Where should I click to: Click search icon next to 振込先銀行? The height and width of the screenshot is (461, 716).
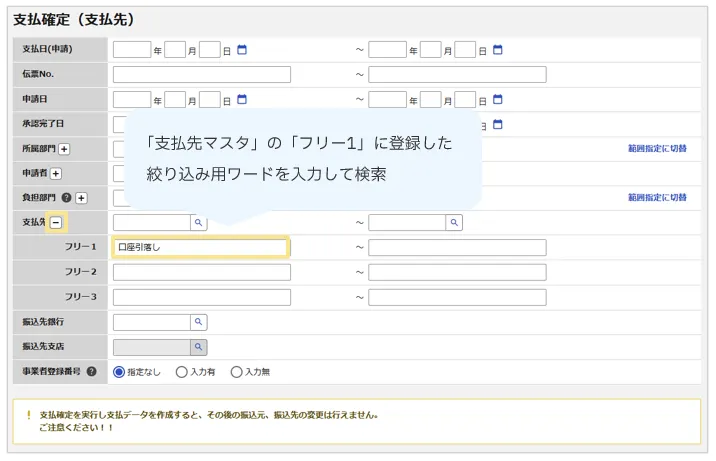tap(198, 322)
